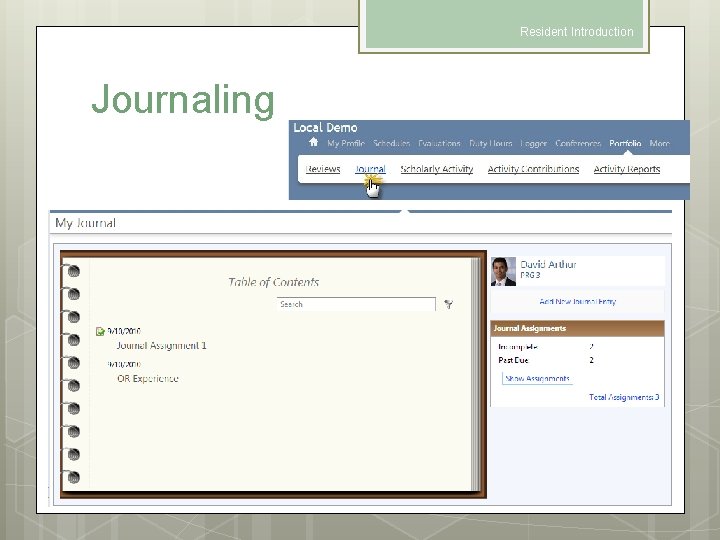Open Activity Contributions link

tap(533, 169)
